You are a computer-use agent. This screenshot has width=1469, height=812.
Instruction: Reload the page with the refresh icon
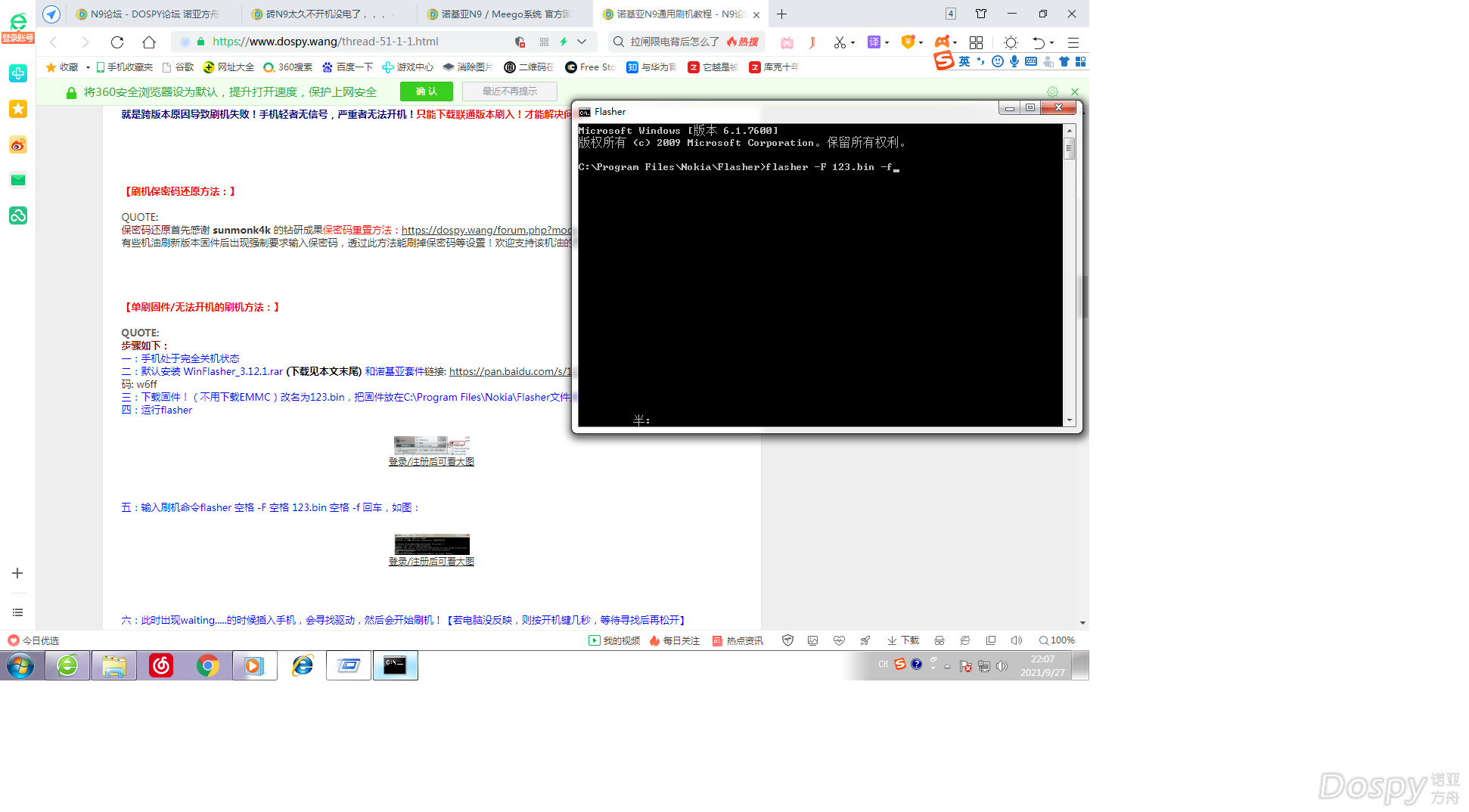(117, 42)
